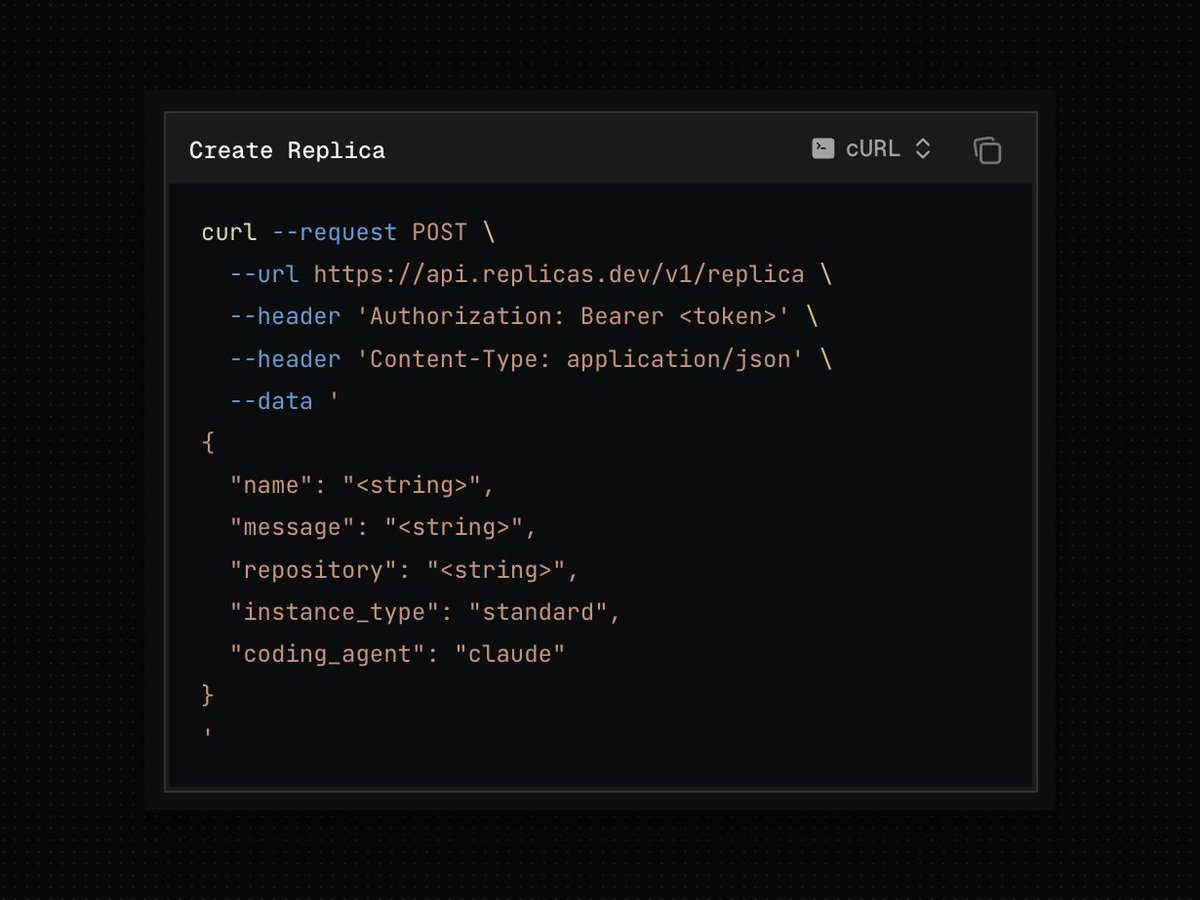Click the "<string>" value on the repository line
This screenshot has height=900, width=1200.
coord(496,570)
